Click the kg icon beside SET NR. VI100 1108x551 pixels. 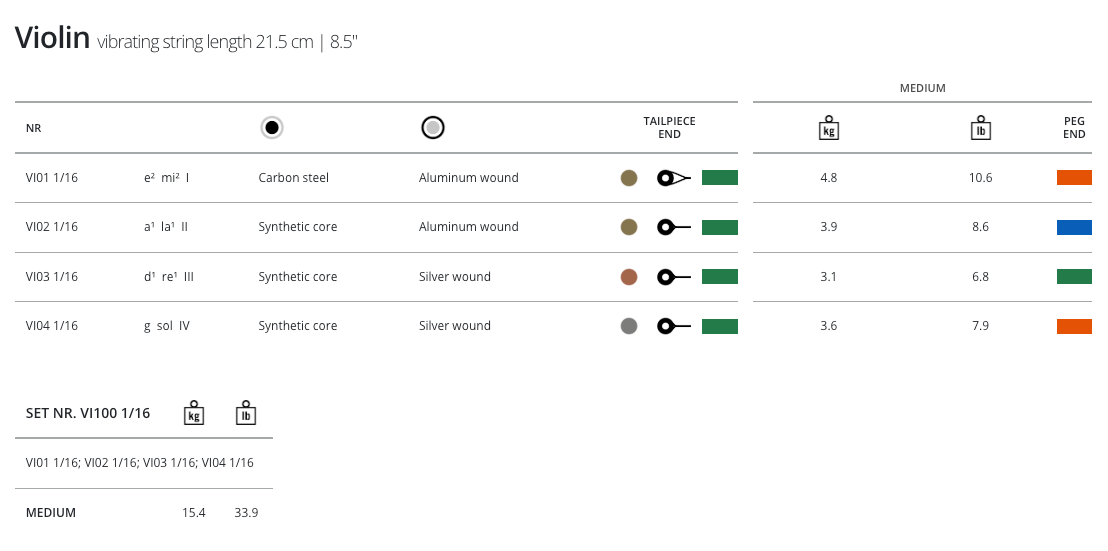tap(194, 413)
